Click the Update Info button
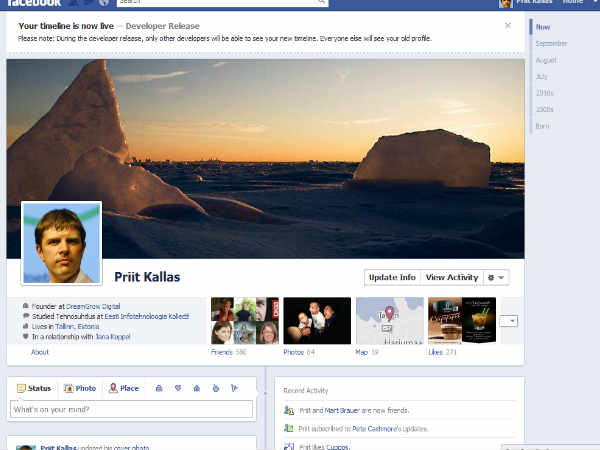The image size is (600, 450). 392,277
